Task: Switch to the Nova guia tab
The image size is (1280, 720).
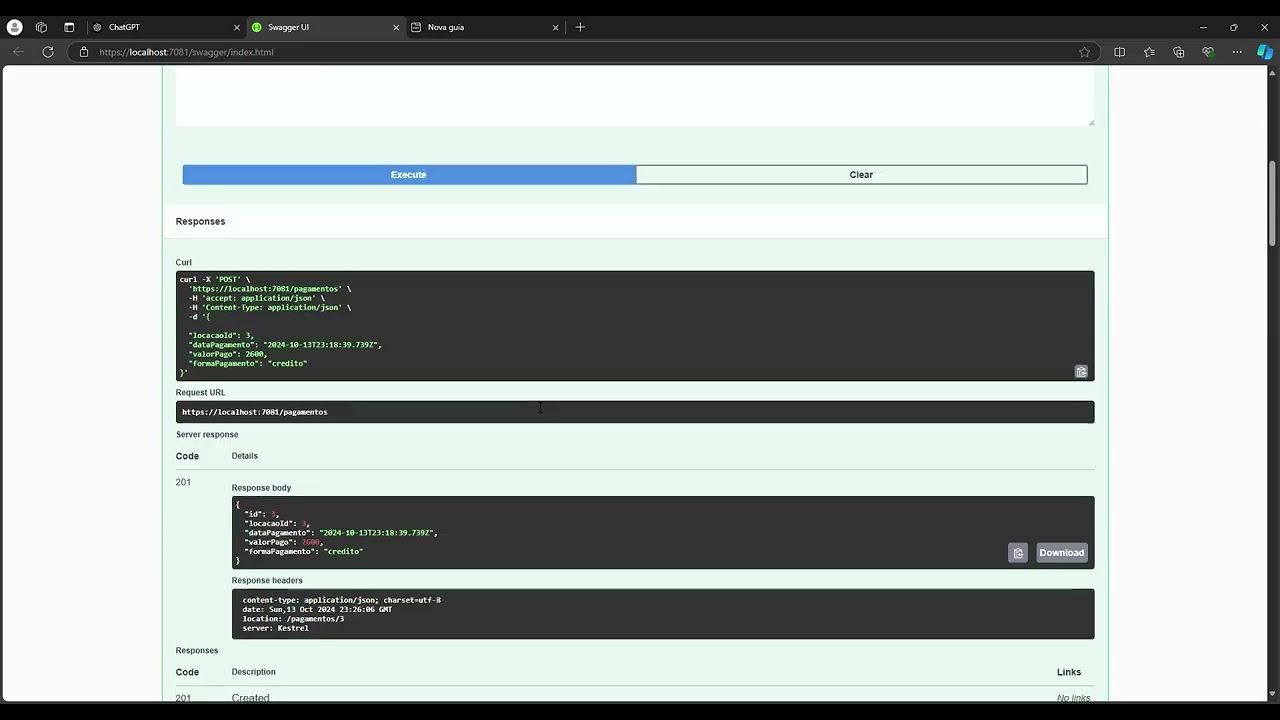Action: (485, 27)
